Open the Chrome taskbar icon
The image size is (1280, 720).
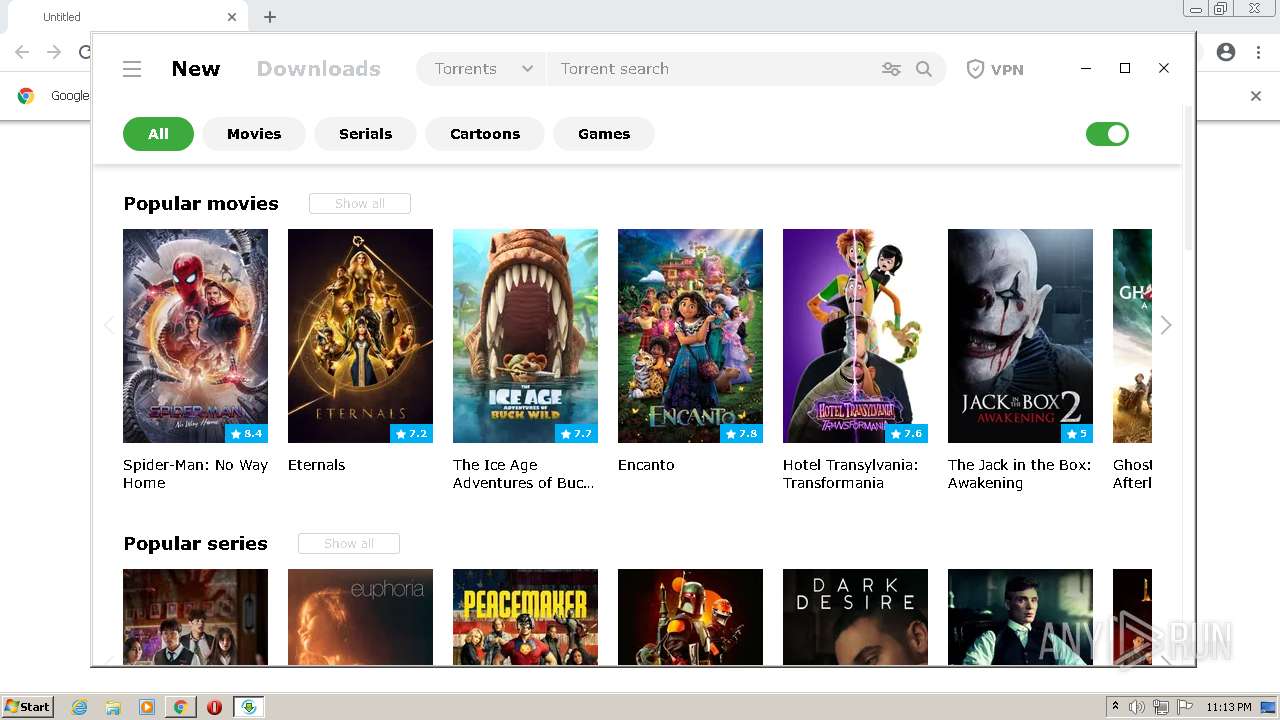[x=180, y=707]
